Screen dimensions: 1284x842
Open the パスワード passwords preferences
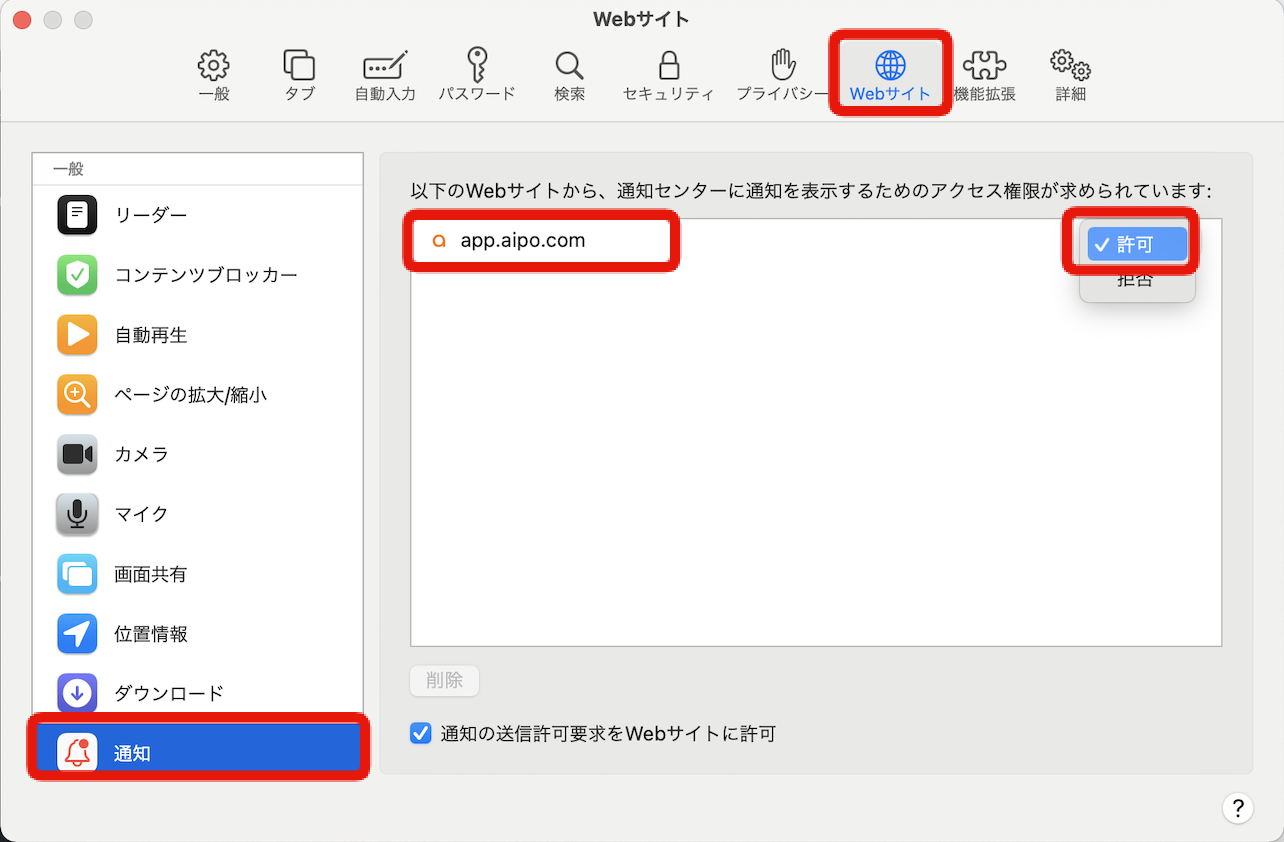477,76
